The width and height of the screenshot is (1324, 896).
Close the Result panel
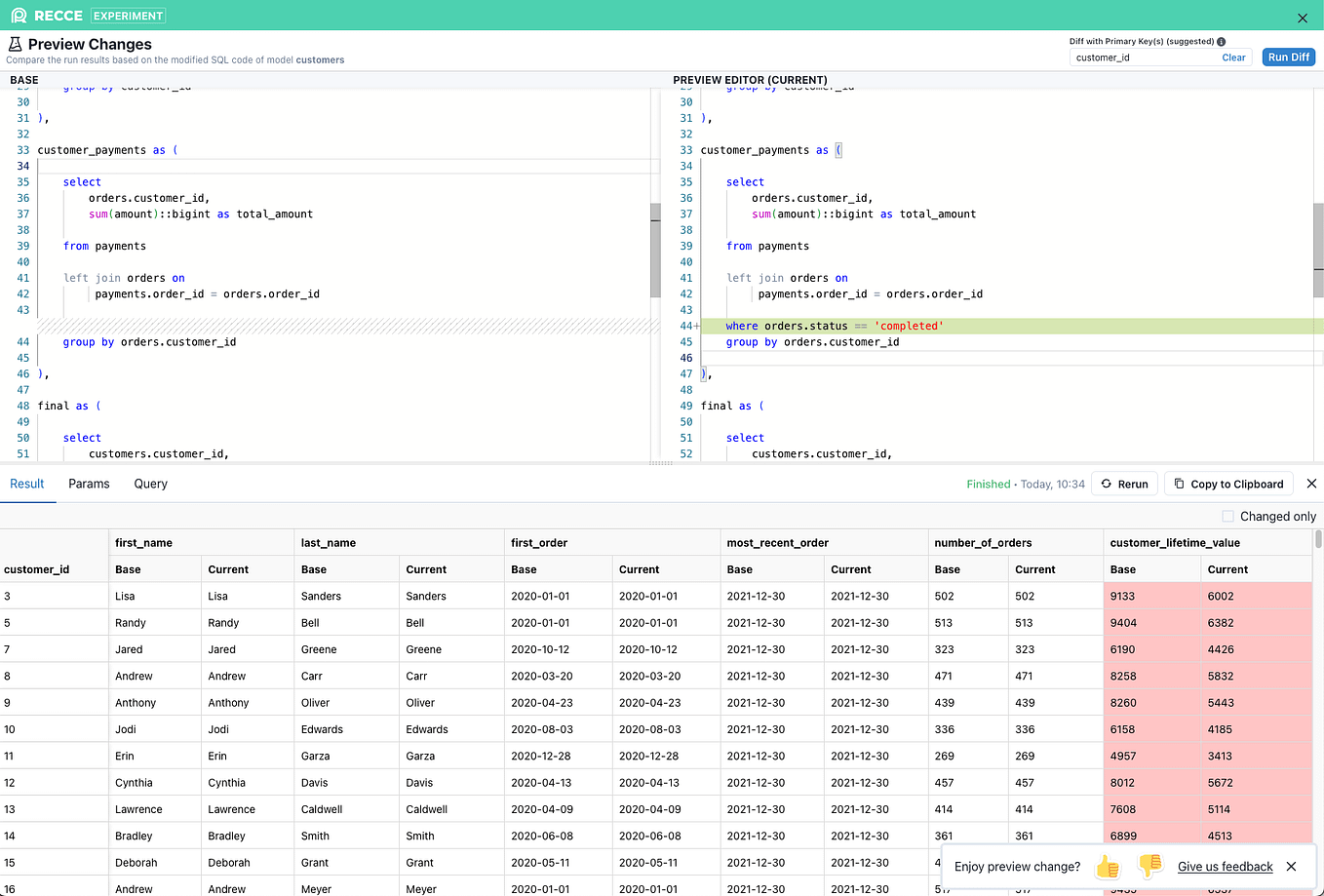click(1311, 483)
